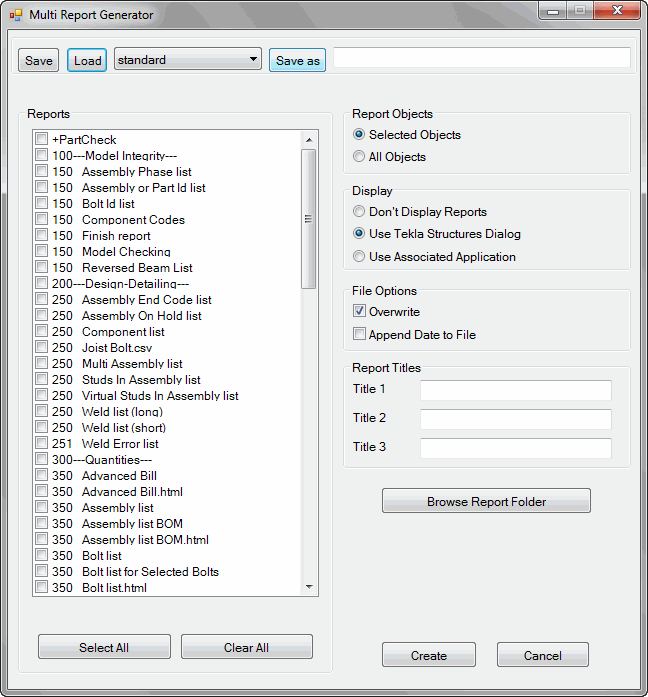Check 350 Advanced Bill

pyautogui.click(x=41, y=475)
